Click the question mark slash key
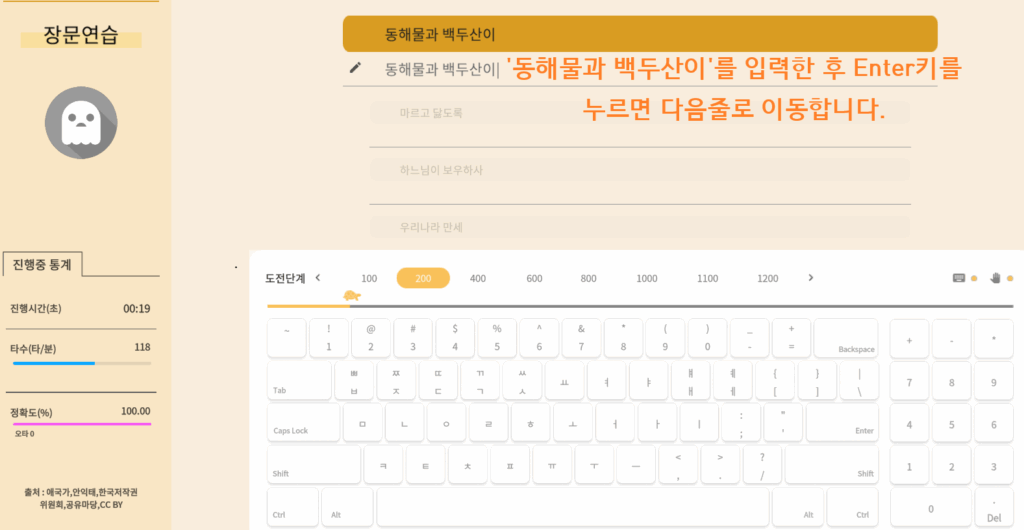This screenshot has width=1024, height=530. pos(762,465)
